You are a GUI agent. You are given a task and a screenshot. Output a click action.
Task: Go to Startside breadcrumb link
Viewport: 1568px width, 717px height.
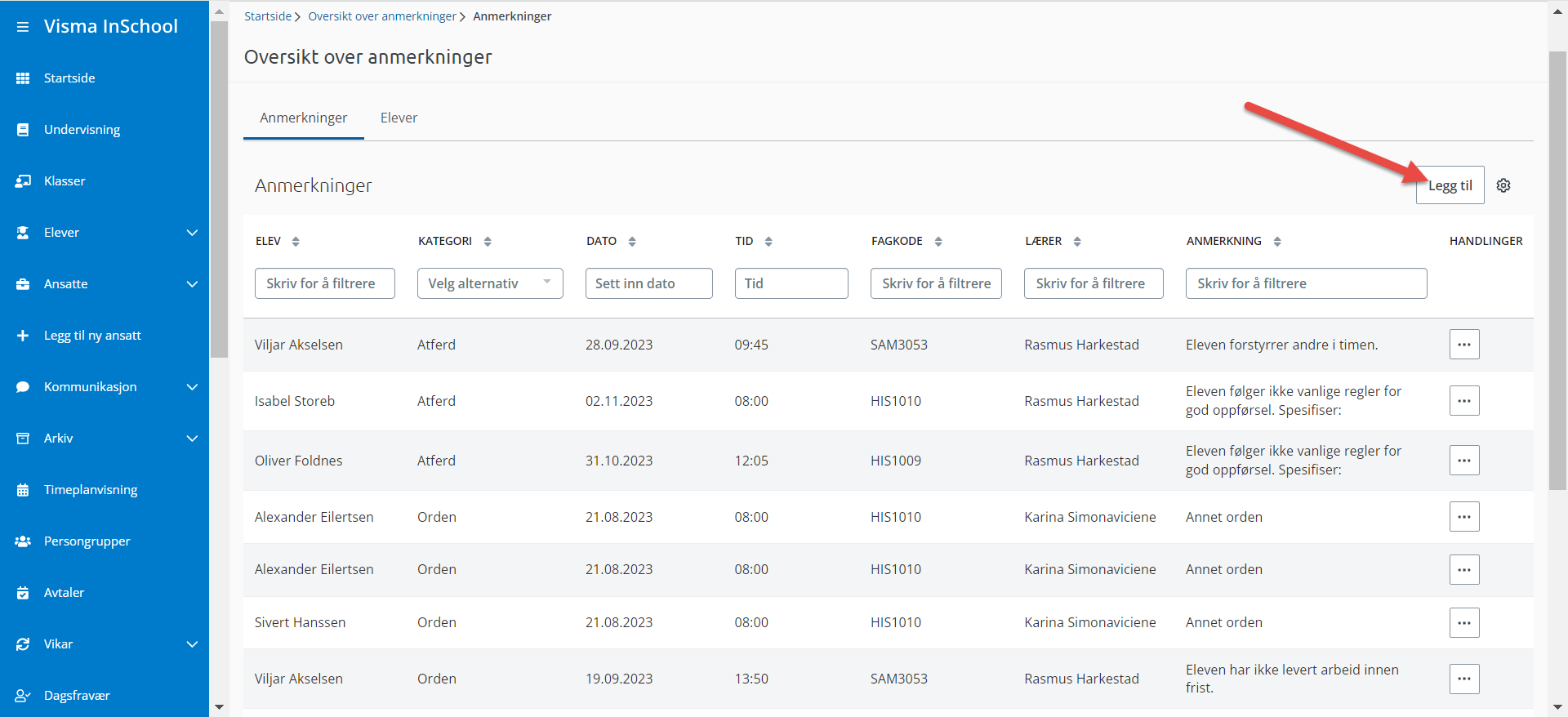point(268,16)
